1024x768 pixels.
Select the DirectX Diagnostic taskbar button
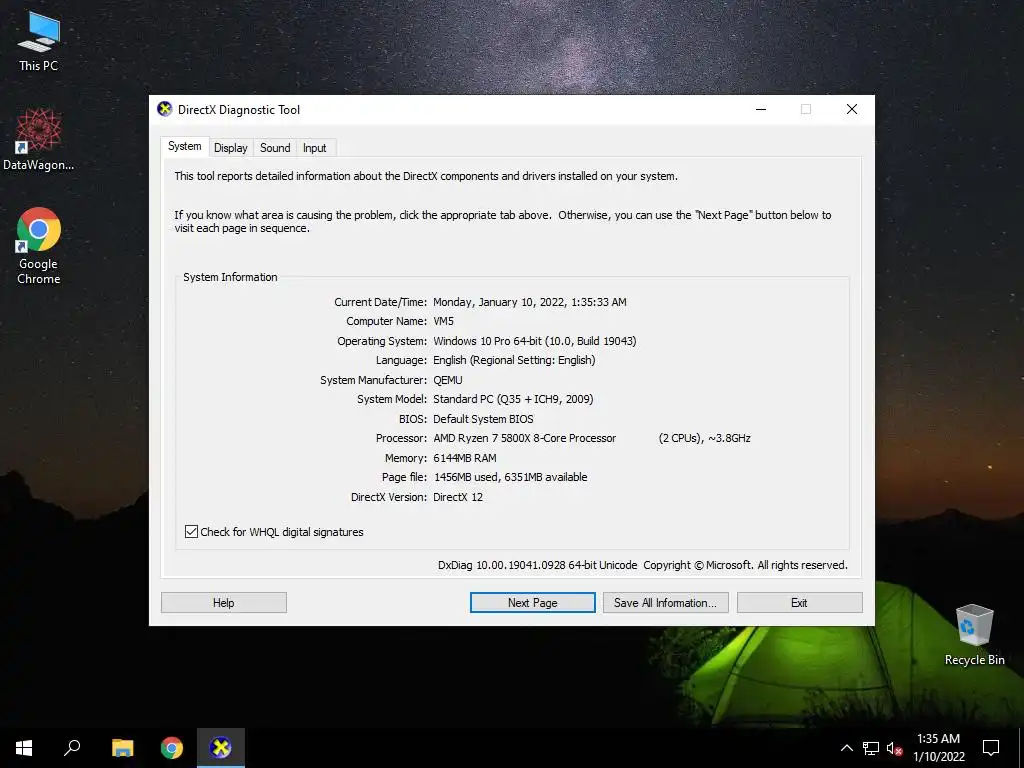point(221,748)
